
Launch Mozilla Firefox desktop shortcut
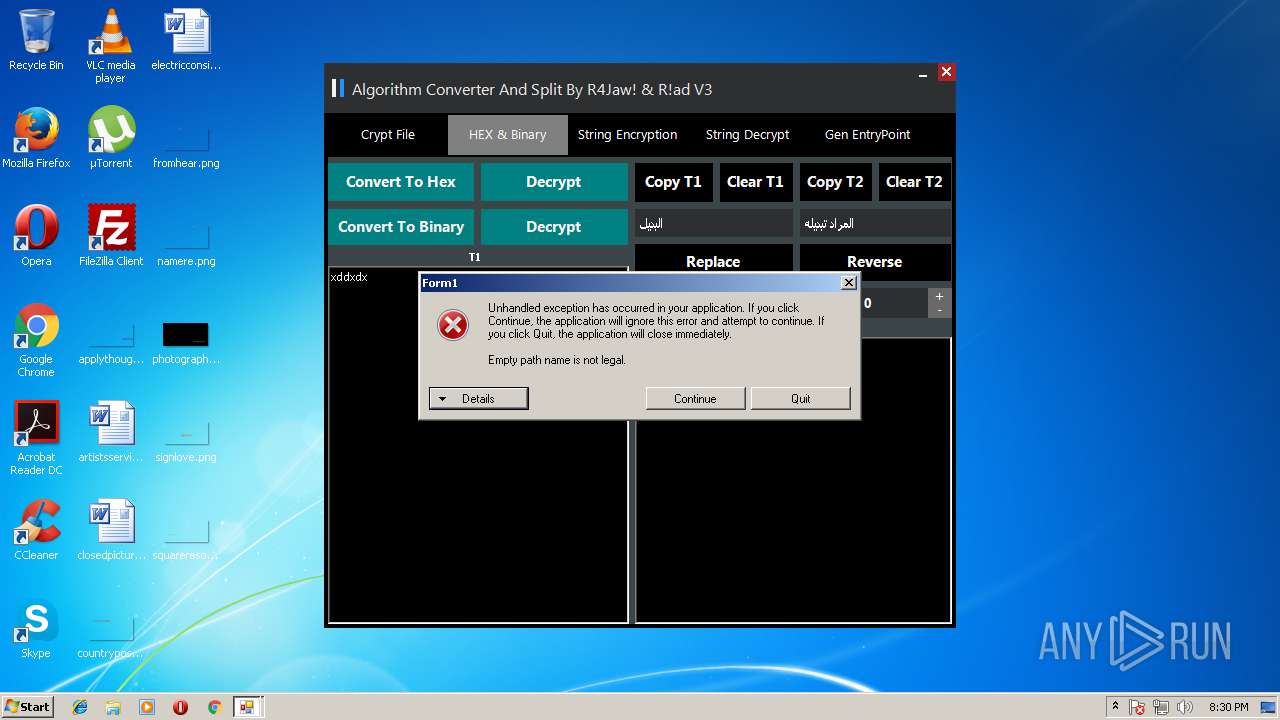pyautogui.click(x=36, y=137)
